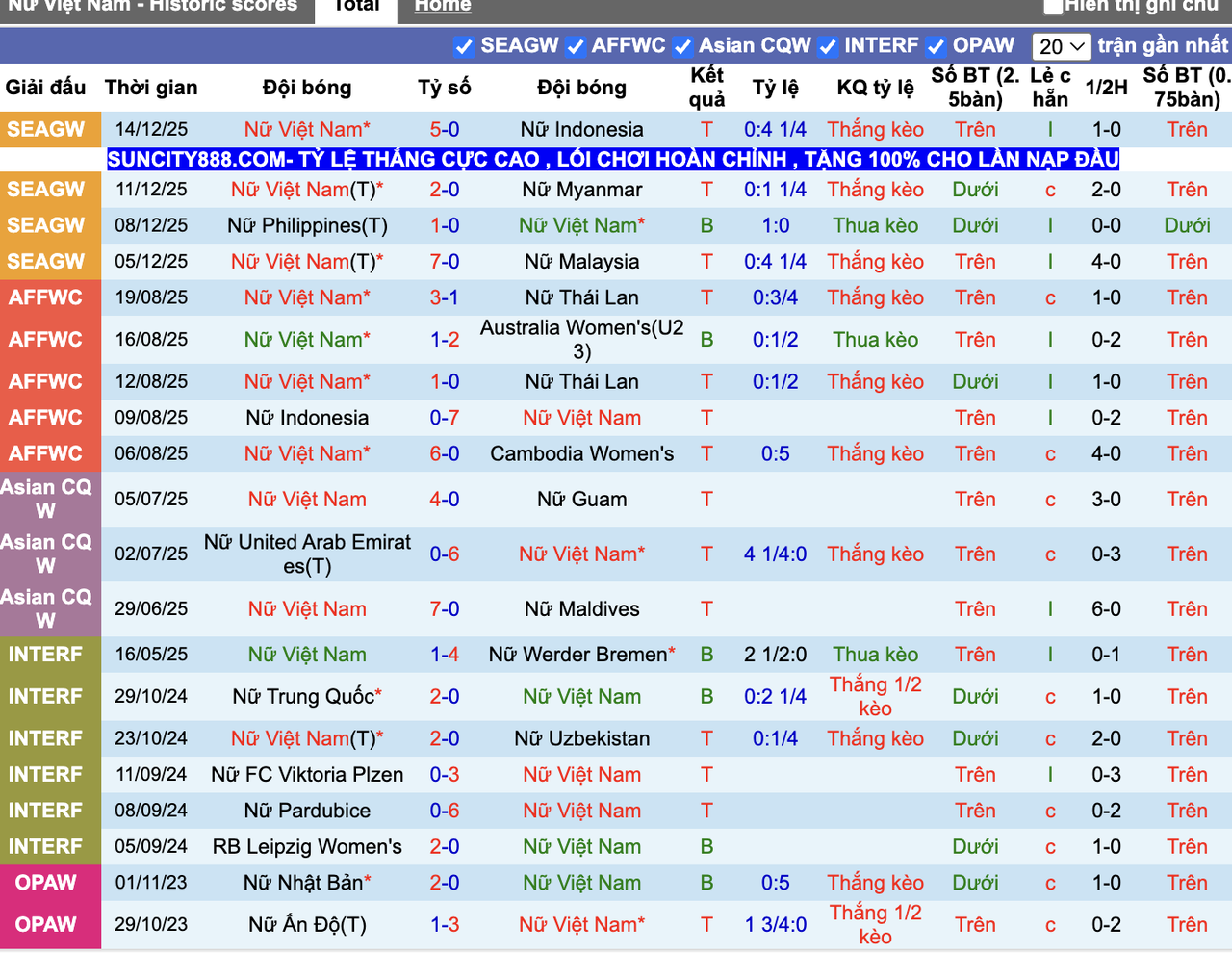The image size is (1232, 954).
Task: Enable the Hiển thị ghi chú checkbox
Action: click(1053, 7)
